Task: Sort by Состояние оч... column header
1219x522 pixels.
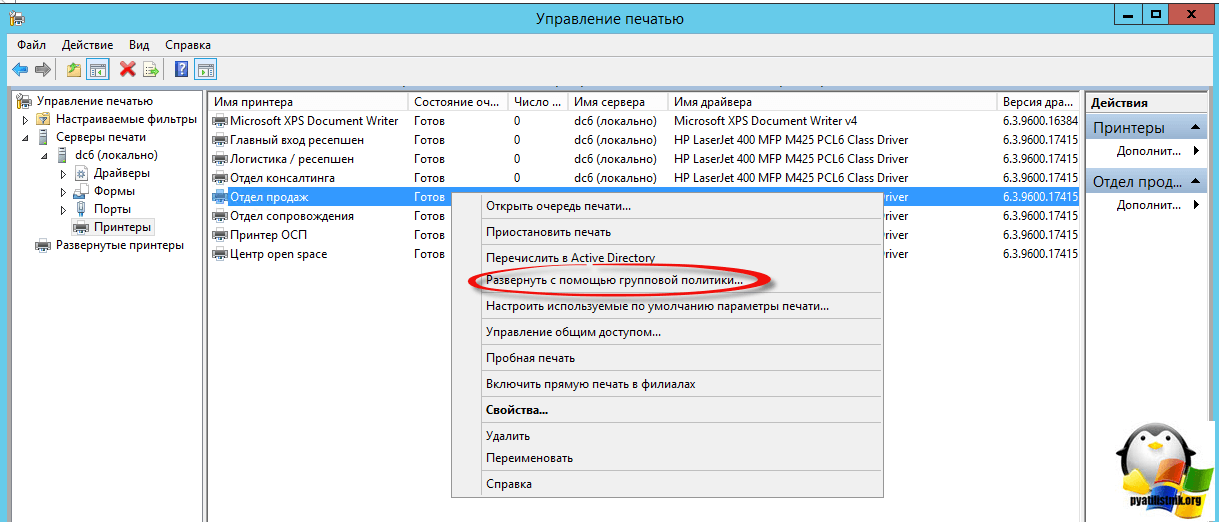Action: (x=458, y=102)
